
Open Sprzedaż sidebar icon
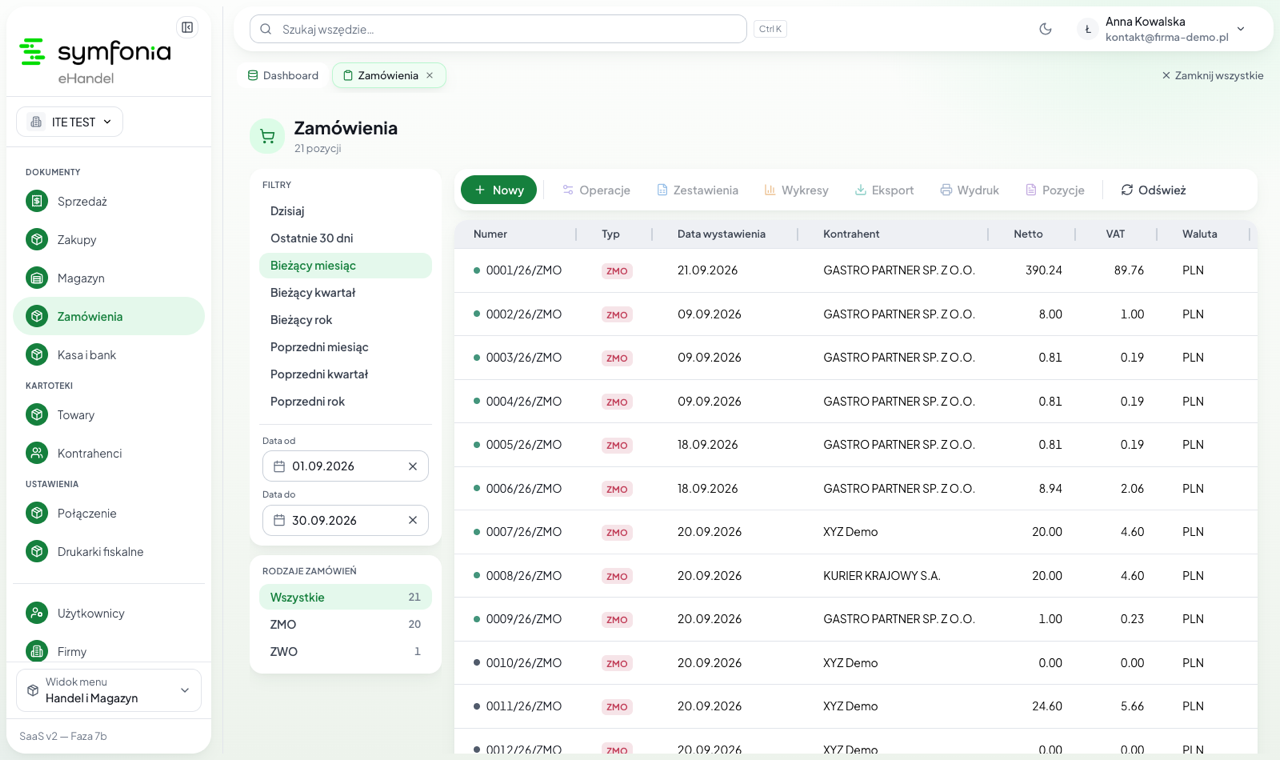(37, 201)
